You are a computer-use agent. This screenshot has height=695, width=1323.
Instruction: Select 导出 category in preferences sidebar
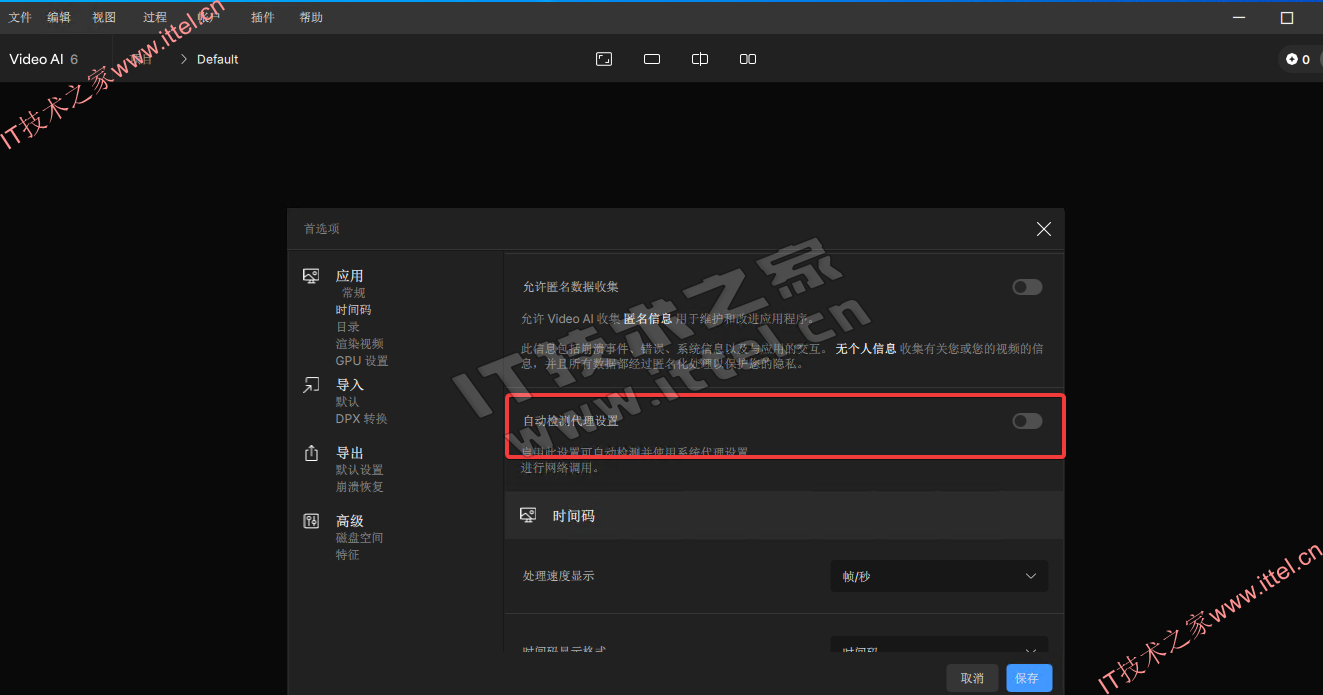350,453
